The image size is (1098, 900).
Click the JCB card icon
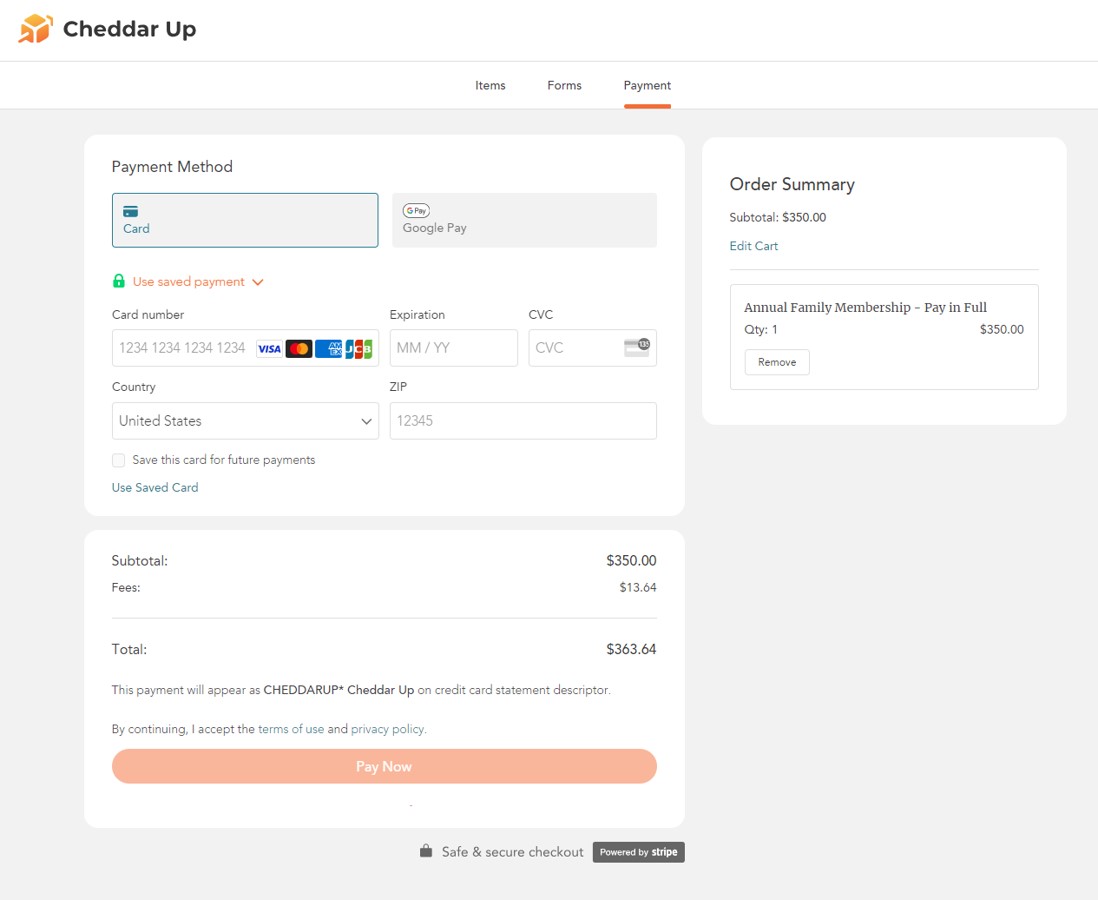click(x=358, y=349)
